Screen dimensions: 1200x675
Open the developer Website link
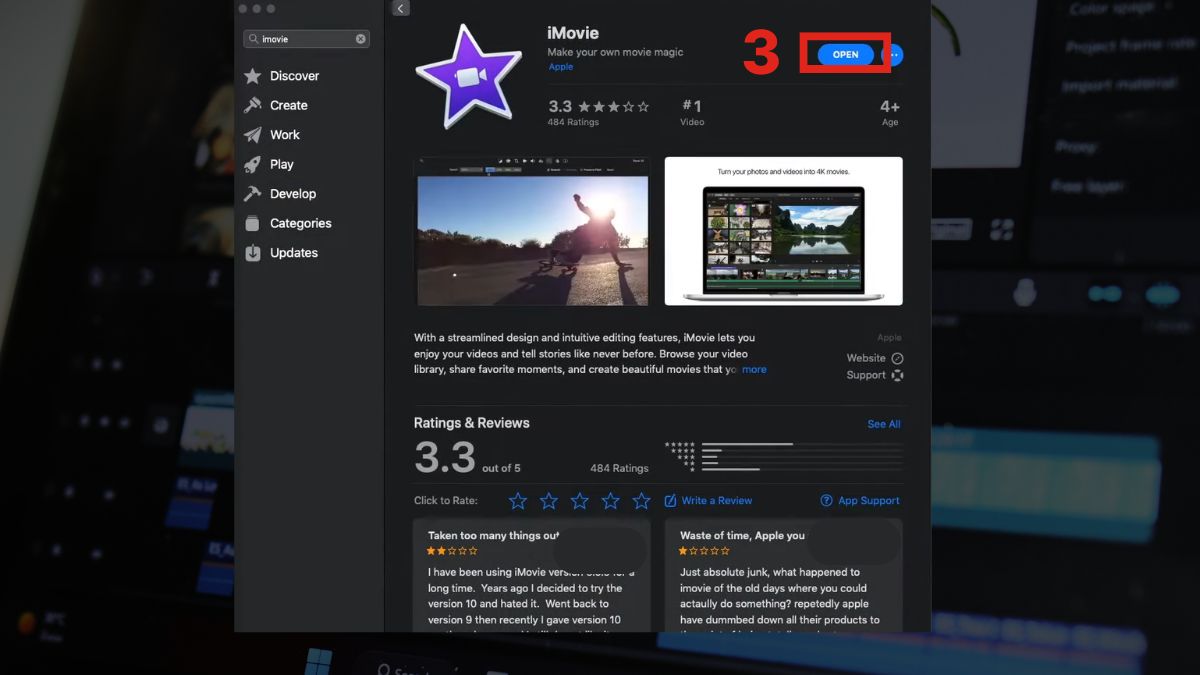pyautogui.click(x=866, y=358)
